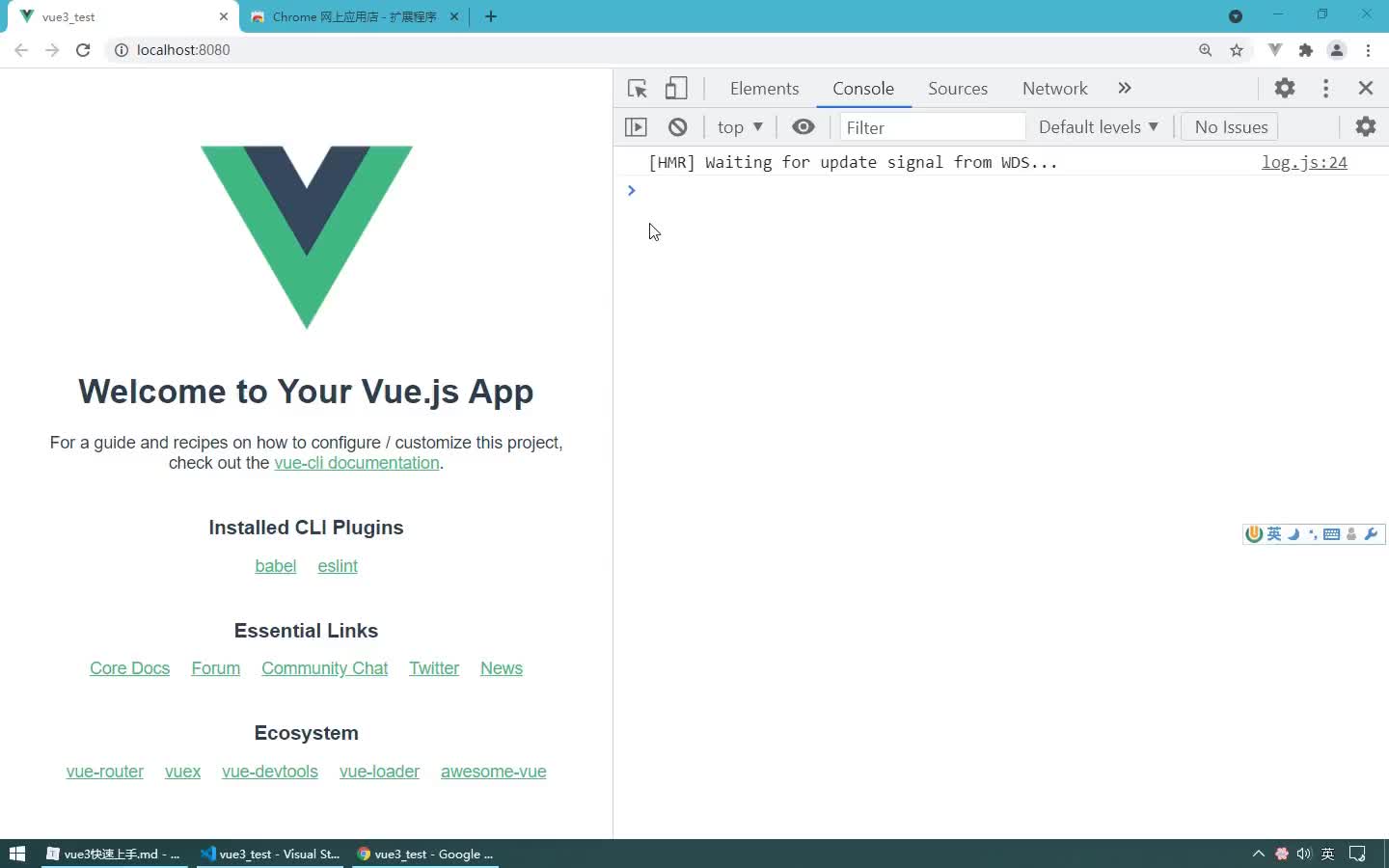Open the zoom indicator icon
Image resolution: width=1389 pixels, height=868 pixels.
[1206, 50]
